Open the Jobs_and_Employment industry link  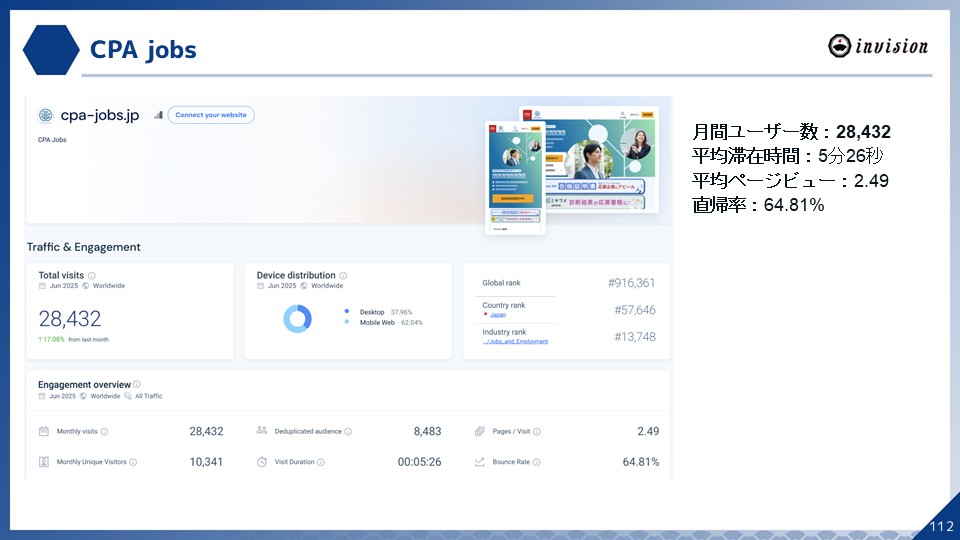tap(515, 342)
